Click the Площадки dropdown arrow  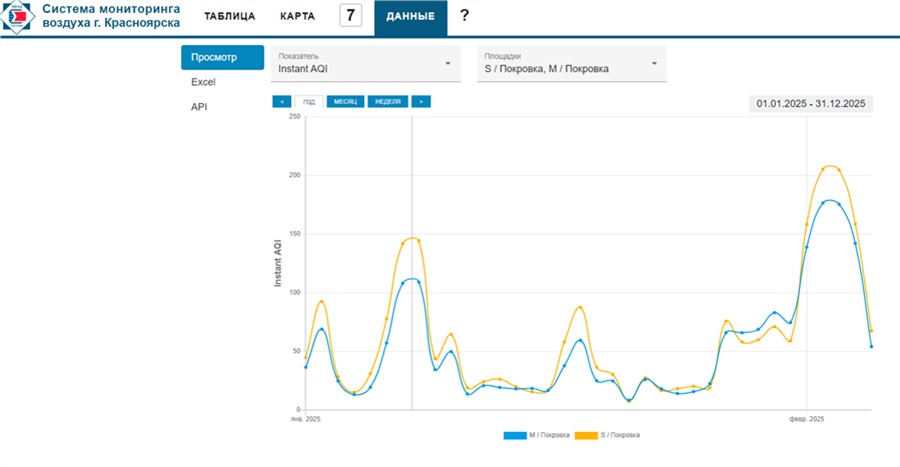point(654,64)
